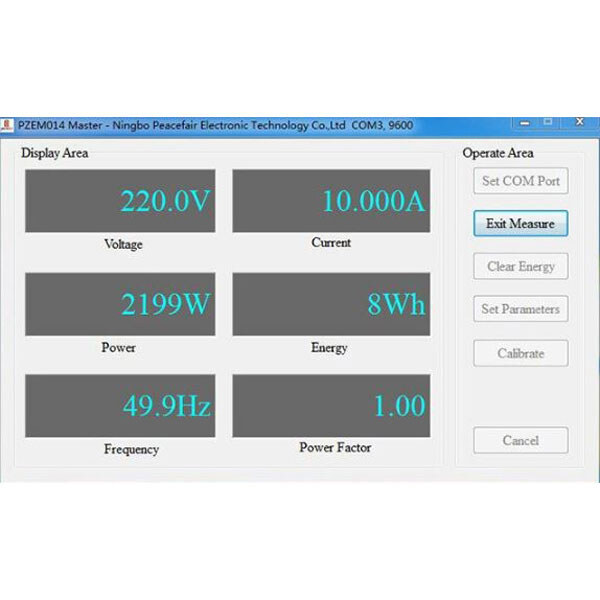Open Set Parameters
Viewport: 600px width, 600px height.
pyautogui.click(x=520, y=309)
